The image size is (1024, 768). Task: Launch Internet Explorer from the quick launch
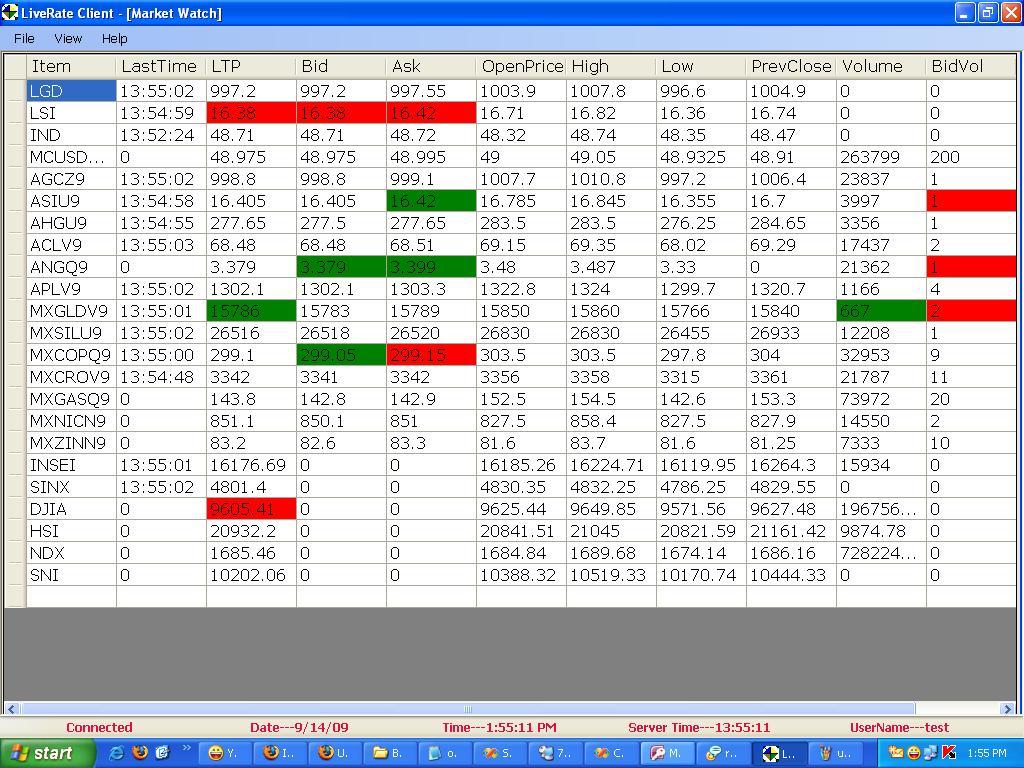click(117, 753)
